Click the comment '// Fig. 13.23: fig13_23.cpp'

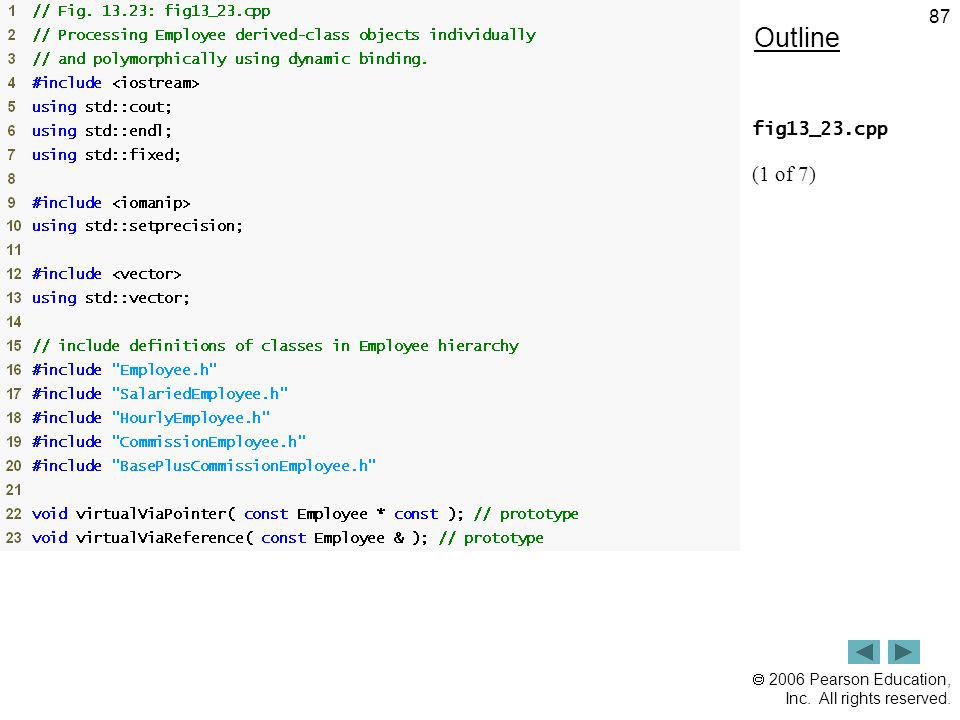pos(151,11)
